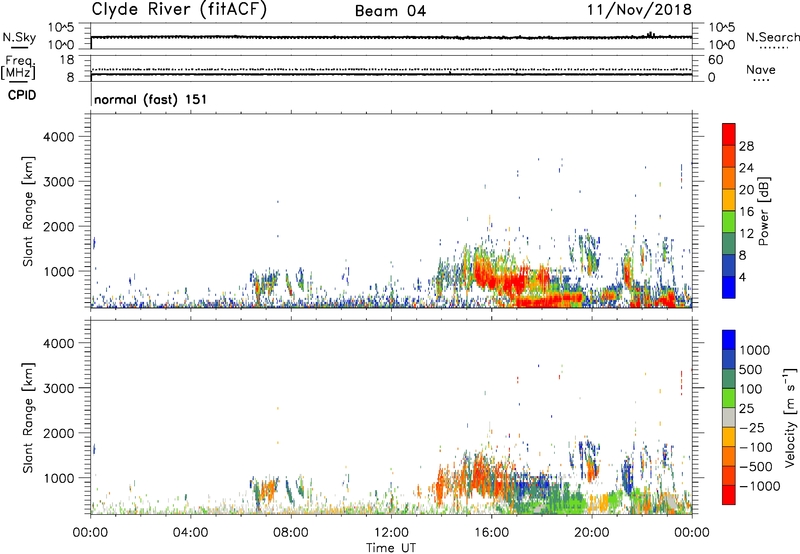Click the 'Power [dB]' colorbar title
This screenshot has width=800, height=554.
(x=764, y=211)
